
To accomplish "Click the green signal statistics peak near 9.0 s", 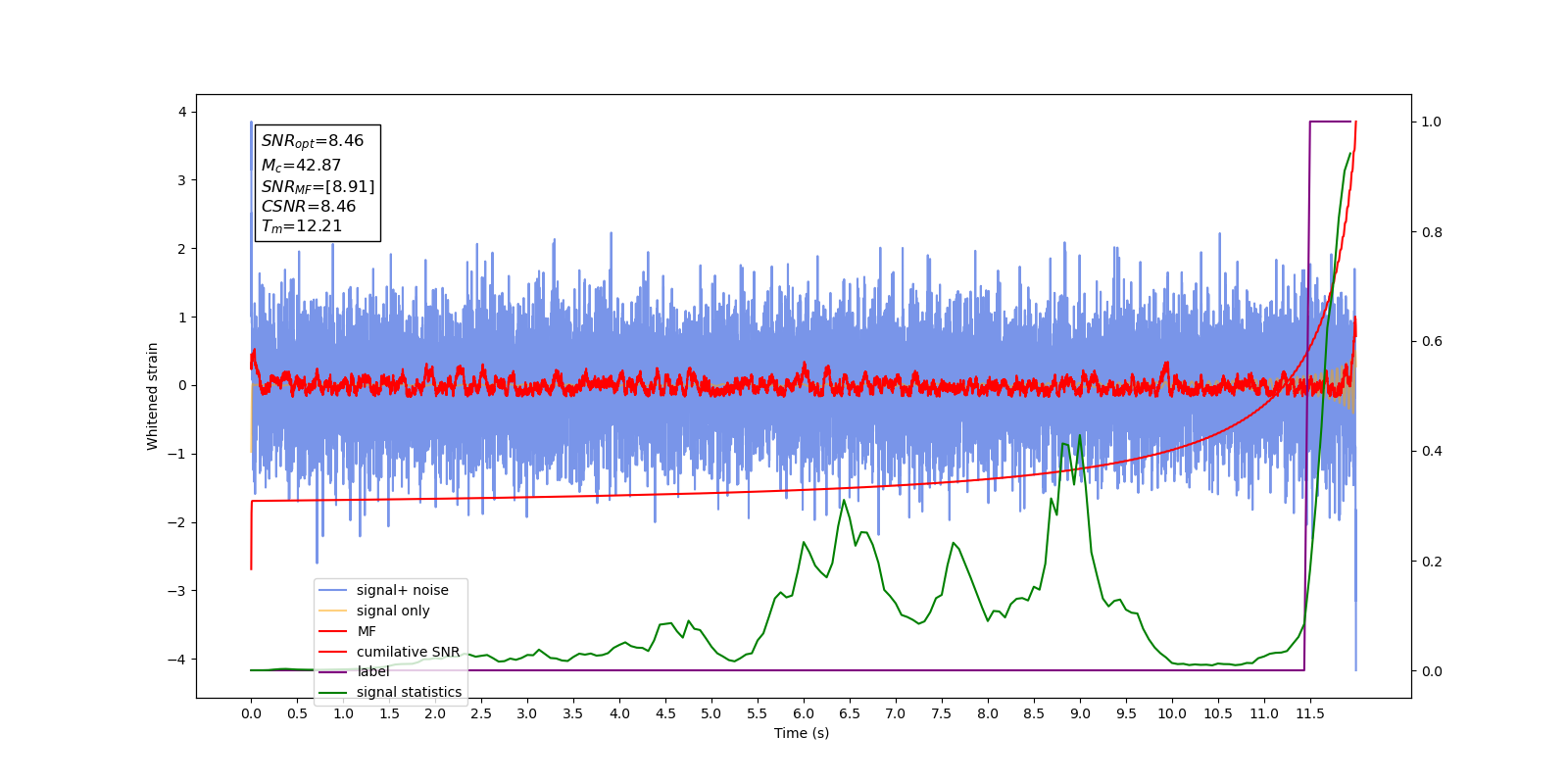I will (x=1080, y=435).
